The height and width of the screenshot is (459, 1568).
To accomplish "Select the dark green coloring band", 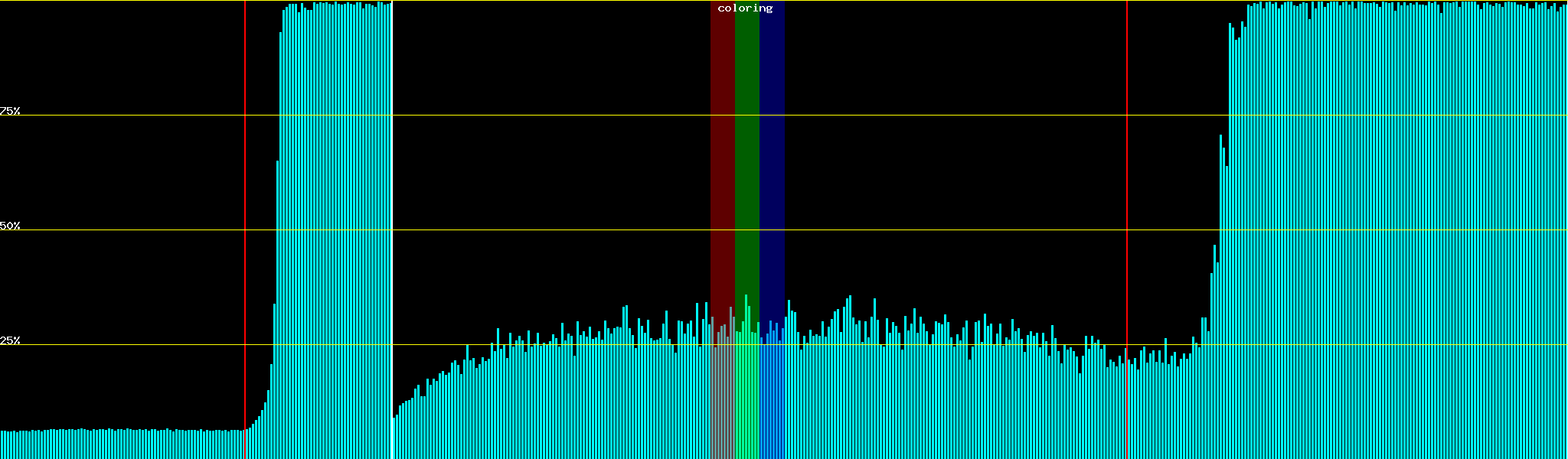I will pos(746,153).
